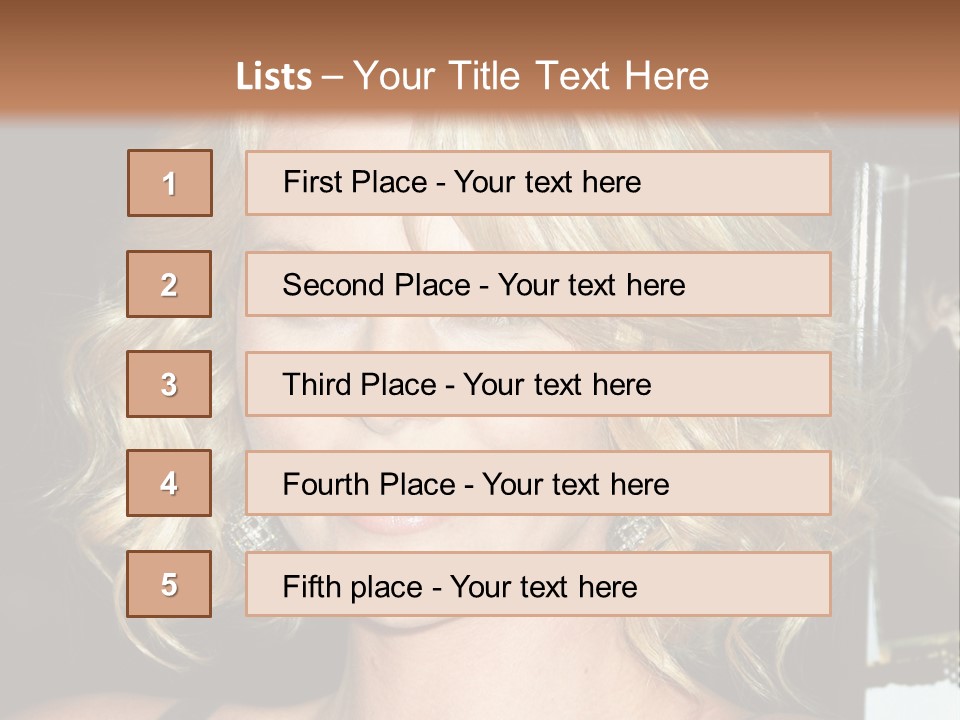Select the number 4 box

169,483
